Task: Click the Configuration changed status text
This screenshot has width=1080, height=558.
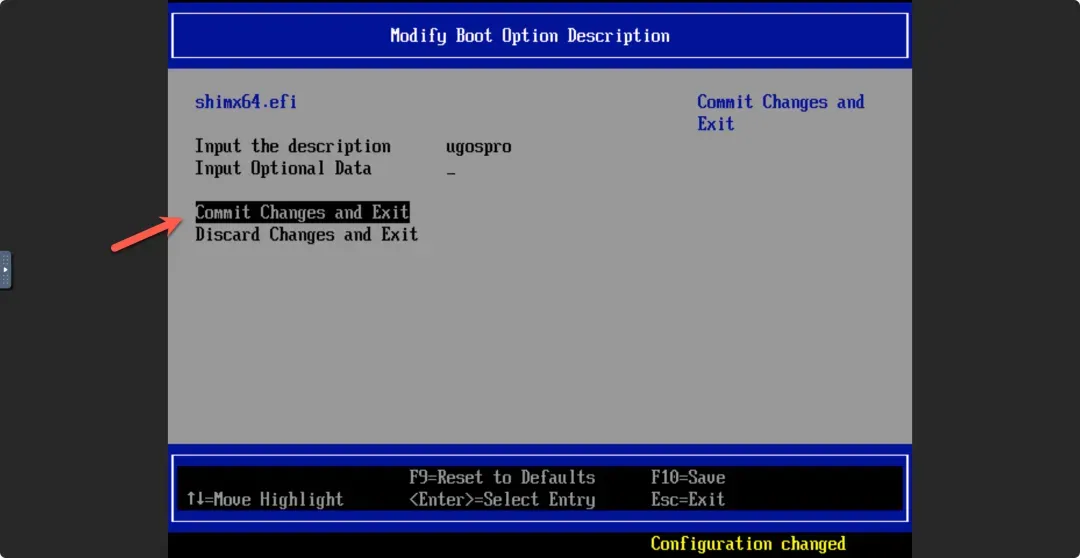Action: click(x=748, y=544)
